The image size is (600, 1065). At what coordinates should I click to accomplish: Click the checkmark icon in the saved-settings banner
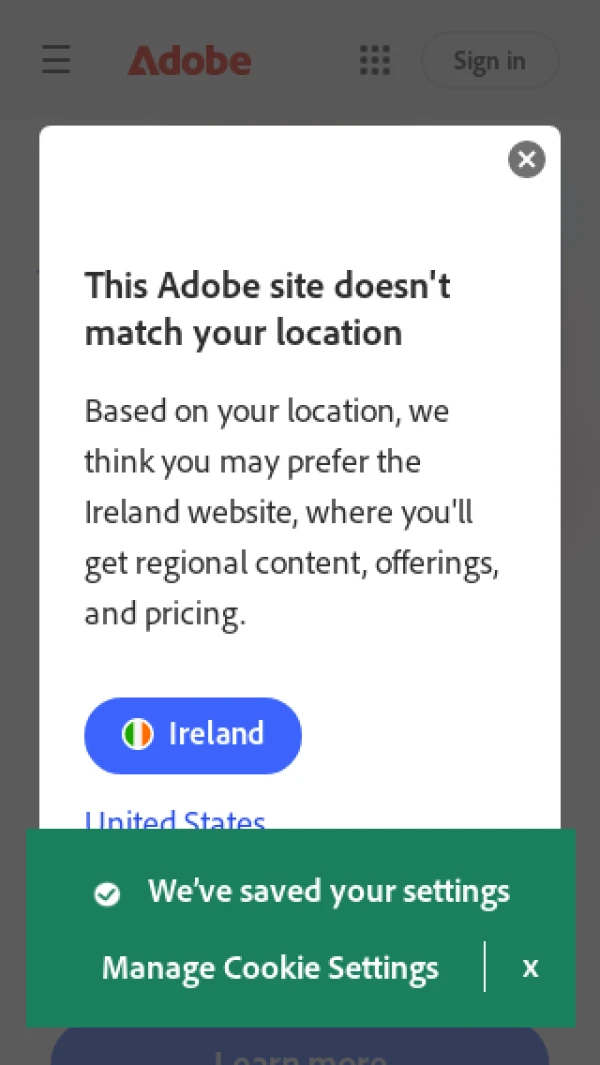[x=107, y=894]
